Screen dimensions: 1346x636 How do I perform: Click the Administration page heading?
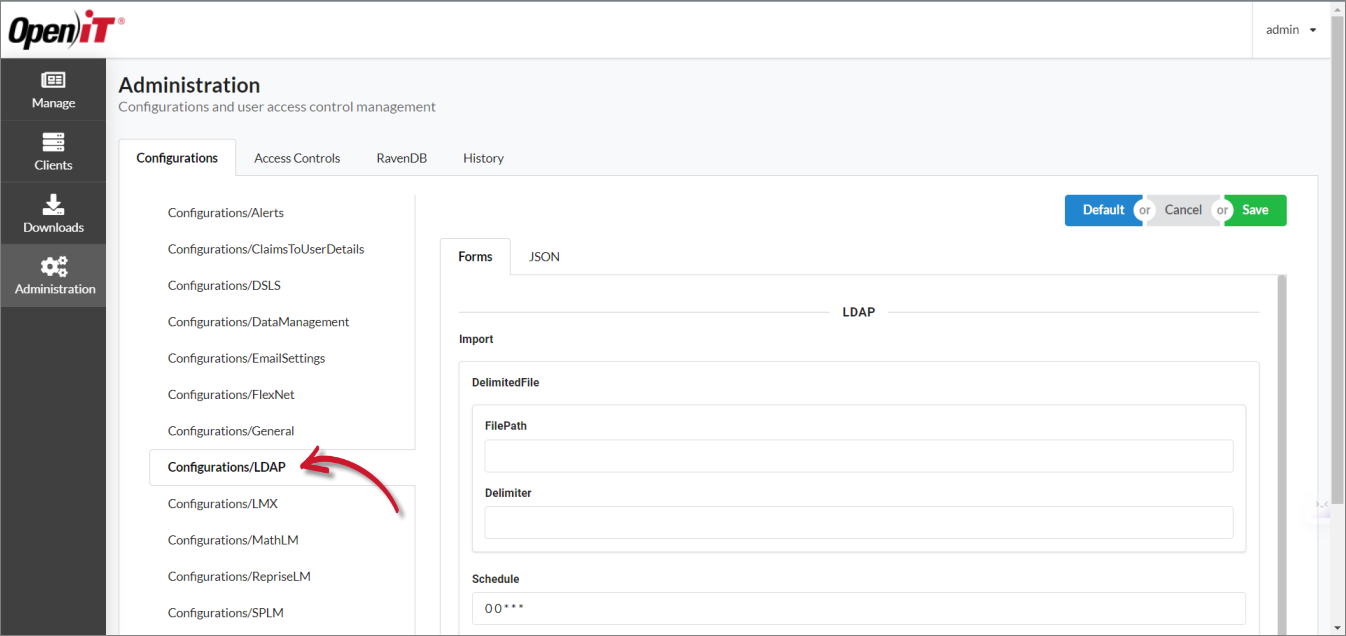(x=189, y=85)
